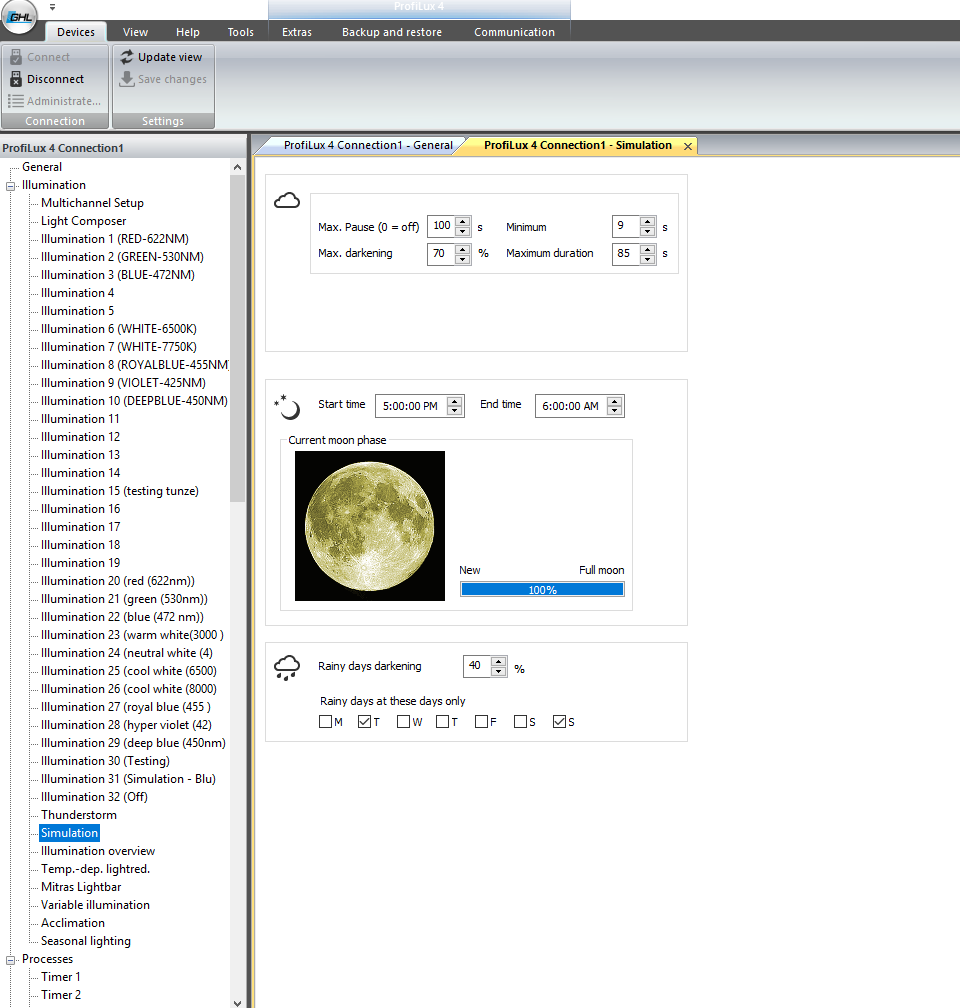Toggle Monday rainy day checkbox

325,721
